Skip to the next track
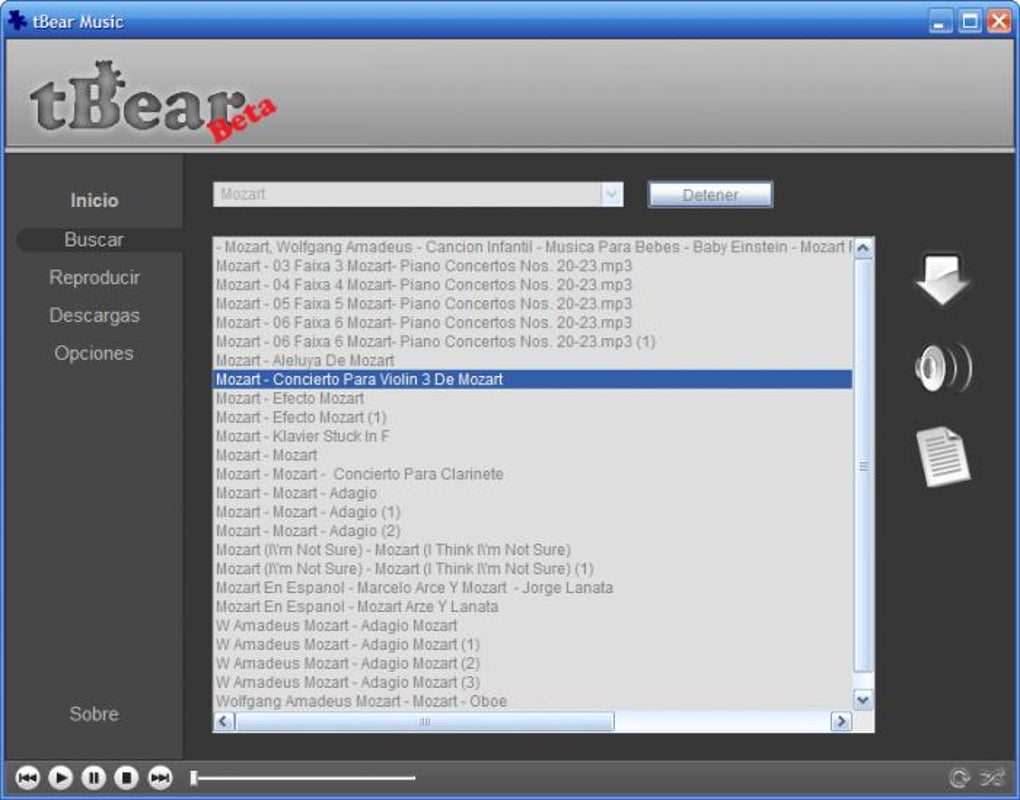1020x800 pixels. point(157,777)
